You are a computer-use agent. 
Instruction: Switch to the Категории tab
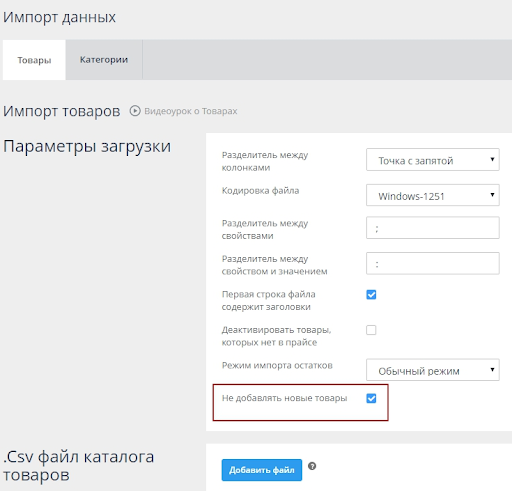point(104,60)
